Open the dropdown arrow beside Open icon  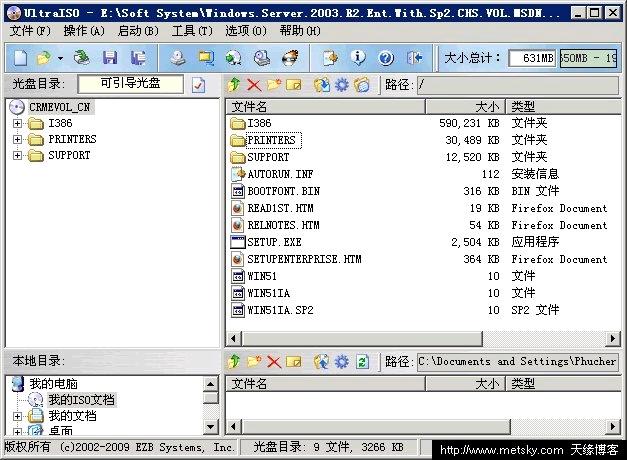(60, 58)
